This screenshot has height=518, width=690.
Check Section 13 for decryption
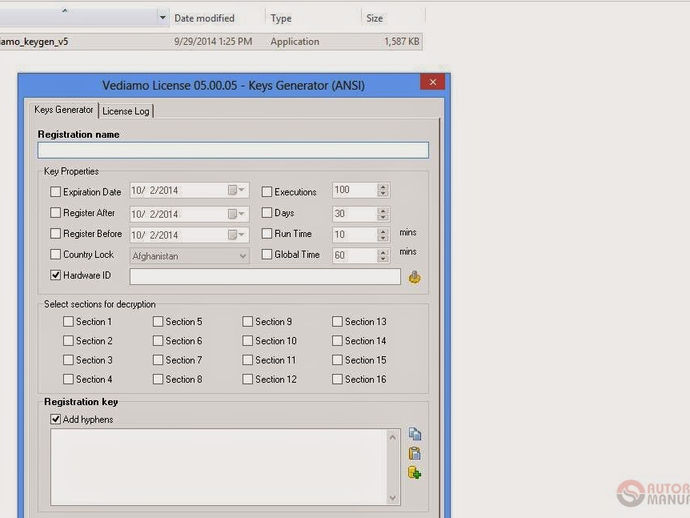(x=338, y=322)
